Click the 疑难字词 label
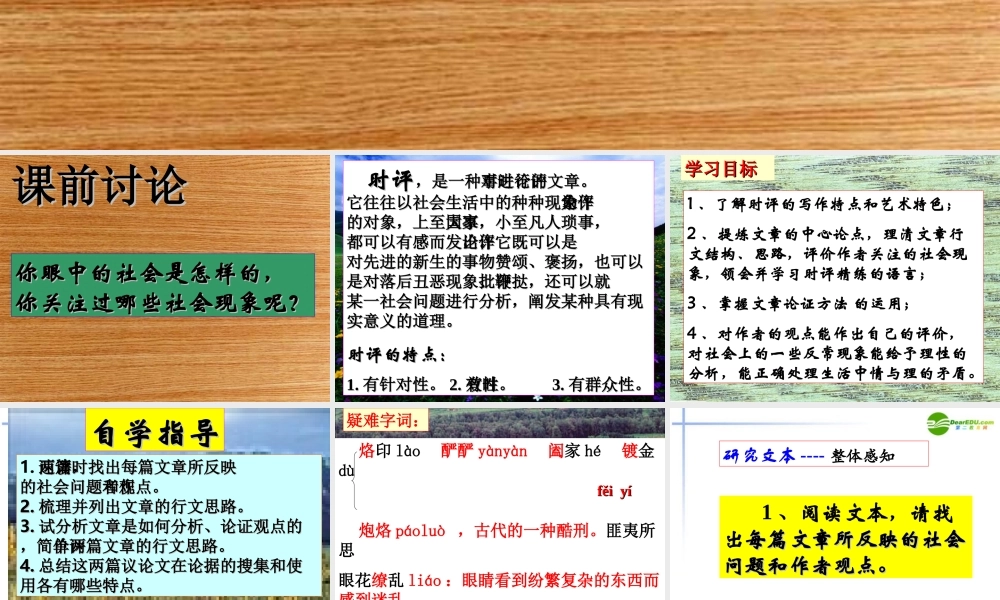 (383, 420)
